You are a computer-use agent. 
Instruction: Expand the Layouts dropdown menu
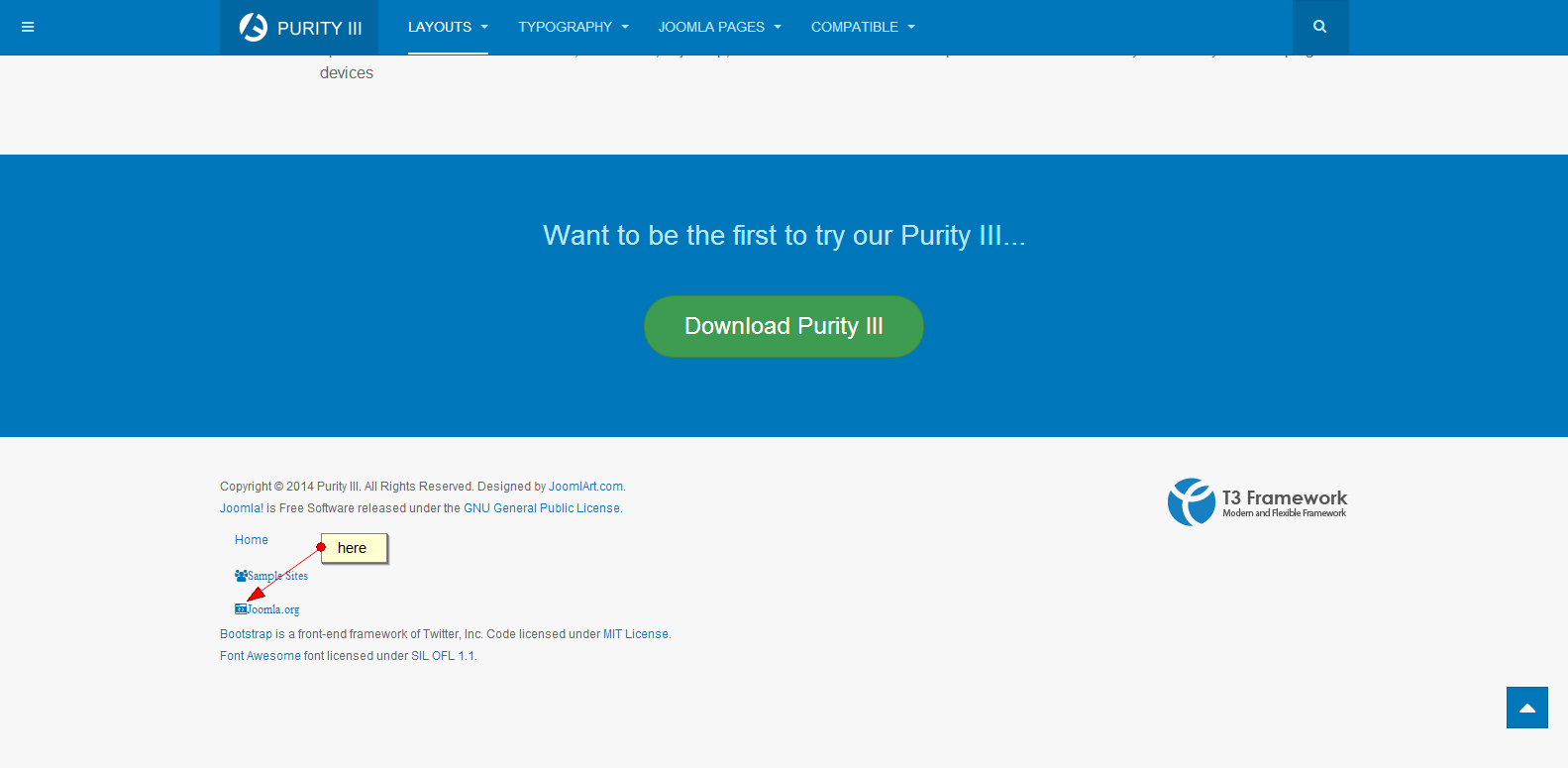coord(448,27)
